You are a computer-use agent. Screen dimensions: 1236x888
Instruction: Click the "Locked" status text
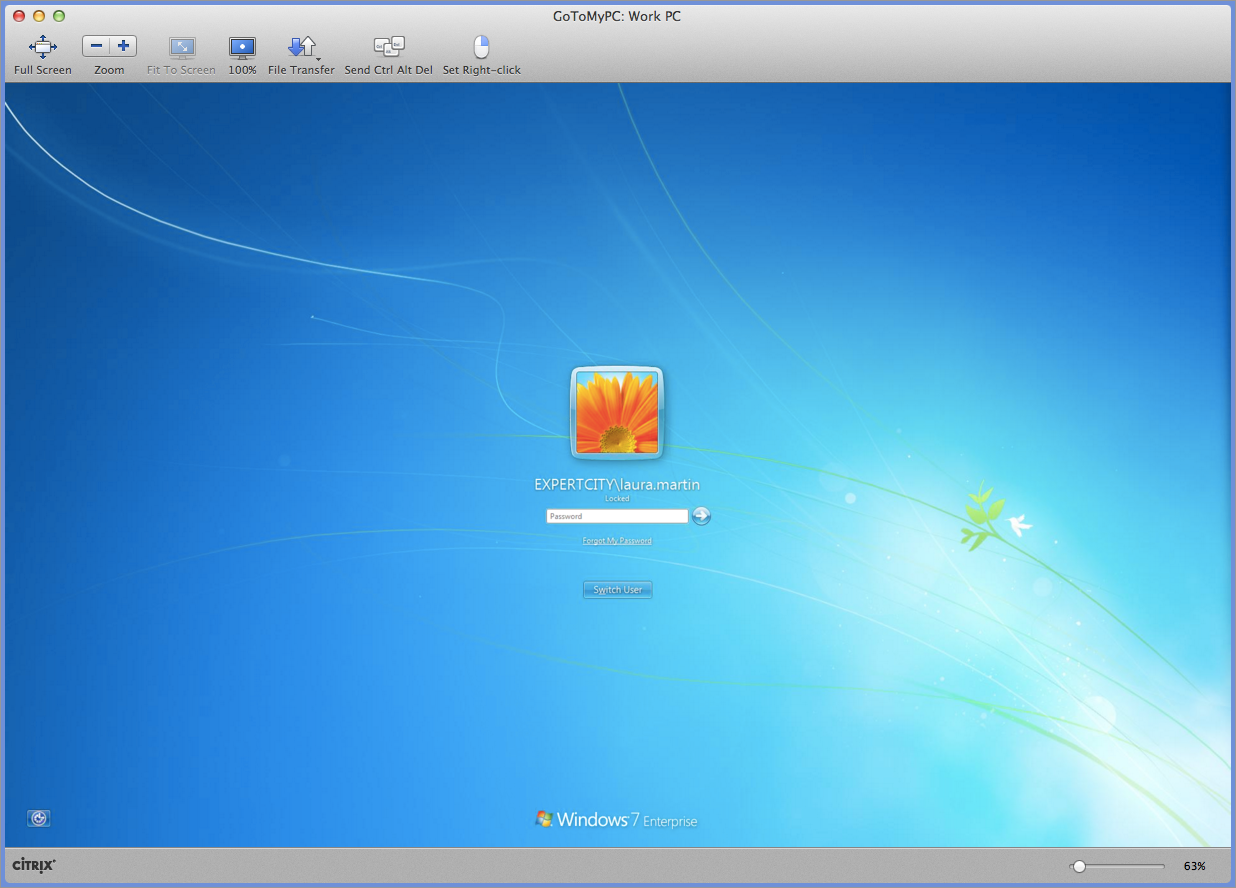click(x=617, y=498)
